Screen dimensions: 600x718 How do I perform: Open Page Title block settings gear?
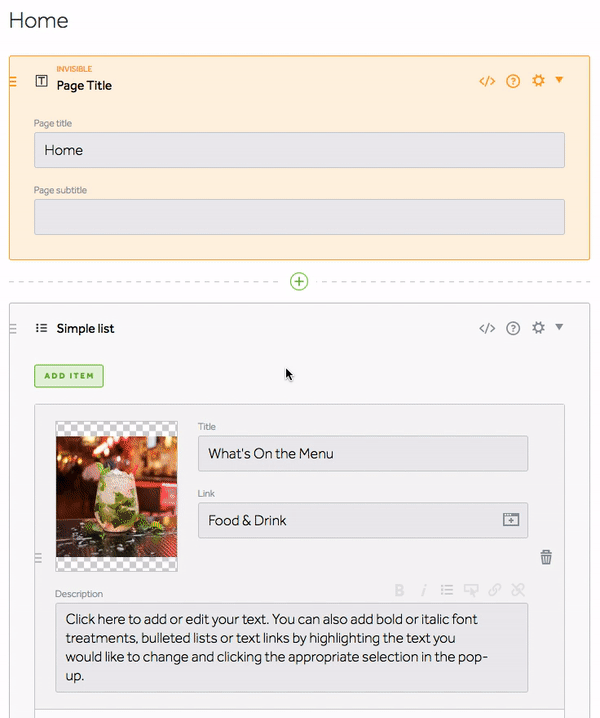tap(538, 81)
